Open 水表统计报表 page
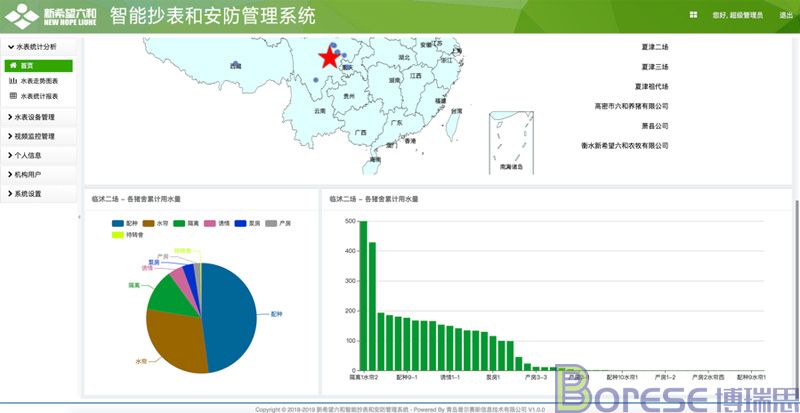The width and height of the screenshot is (800, 413). 39,96
